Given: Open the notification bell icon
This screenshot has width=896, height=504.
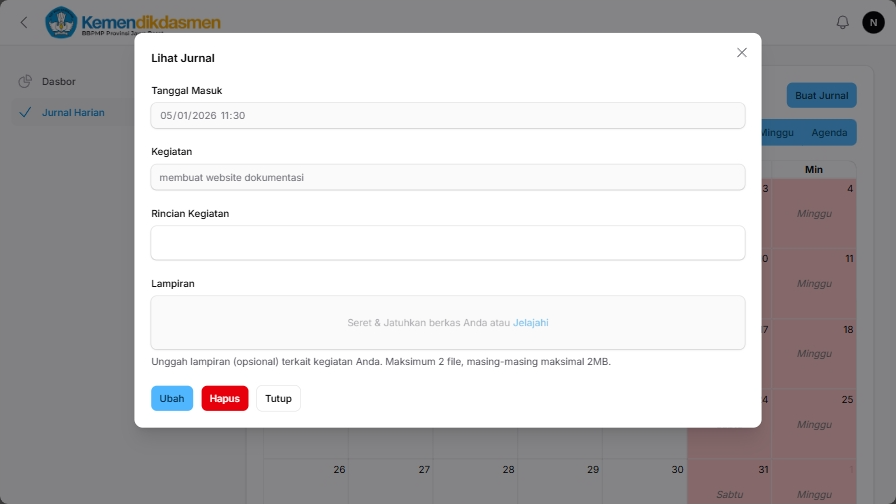Looking at the screenshot, I should tap(842, 22).
